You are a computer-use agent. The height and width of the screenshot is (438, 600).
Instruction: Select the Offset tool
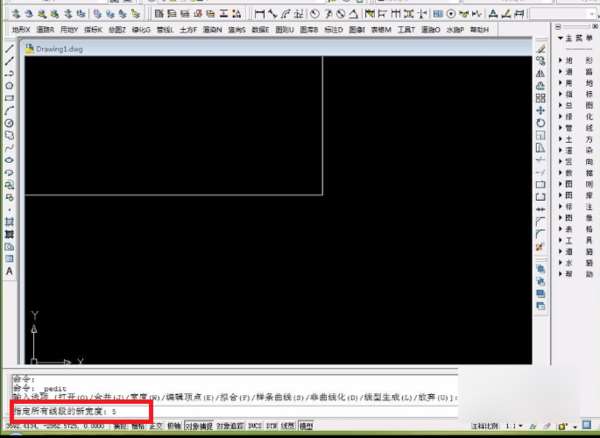pyautogui.click(x=540, y=86)
